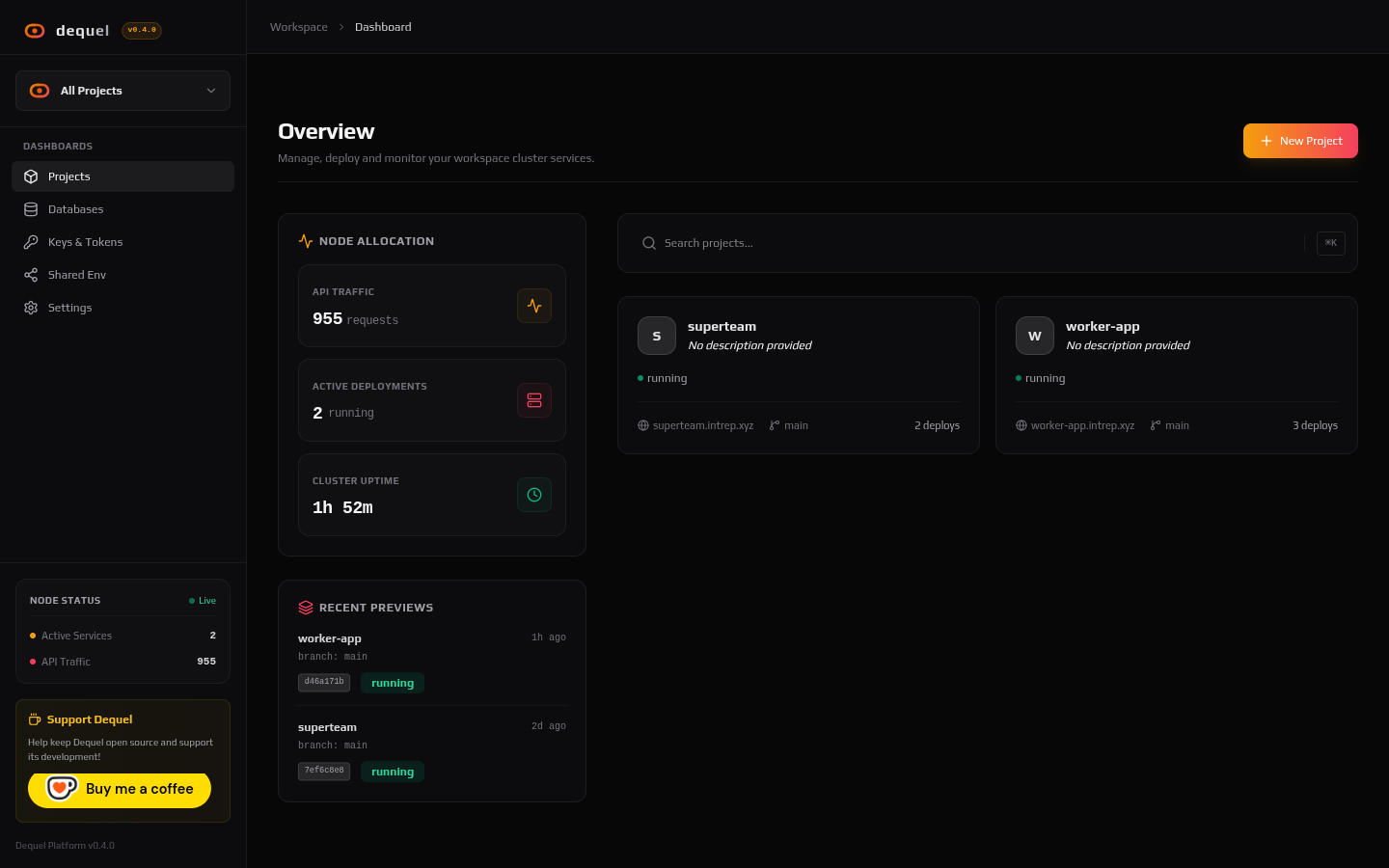
Task: Click Buy me a coffee button
Action: [120, 789]
